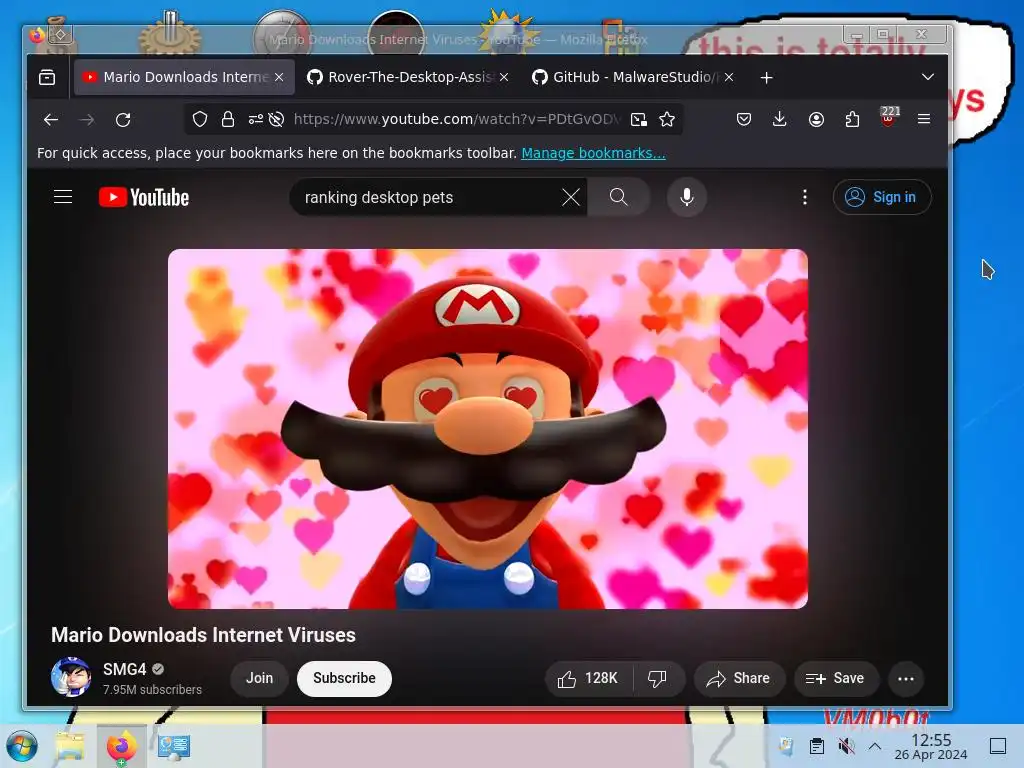Screen dimensions: 1024x768
Task: Go to YouTube home via logo
Action: tap(144, 197)
